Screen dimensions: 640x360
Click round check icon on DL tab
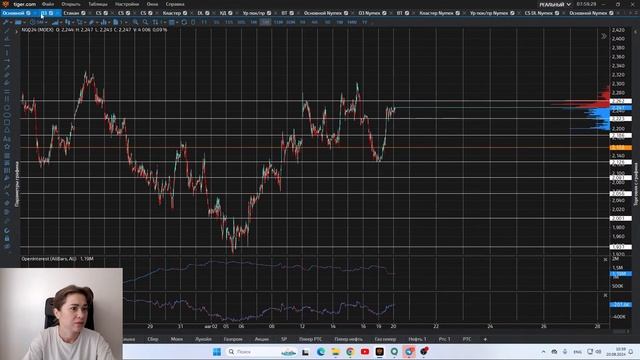207,13
